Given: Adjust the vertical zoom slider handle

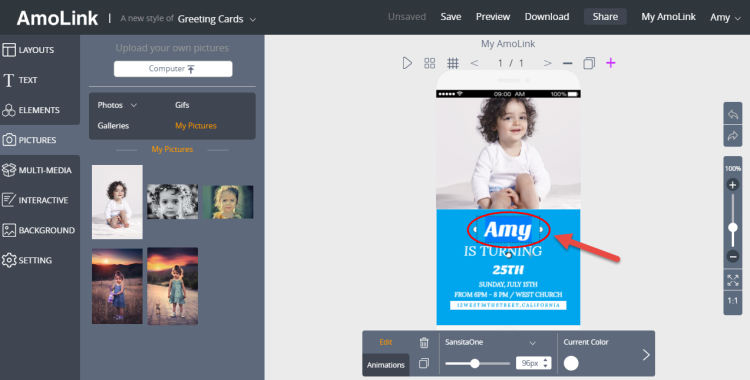Looking at the screenshot, I should click(732, 228).
